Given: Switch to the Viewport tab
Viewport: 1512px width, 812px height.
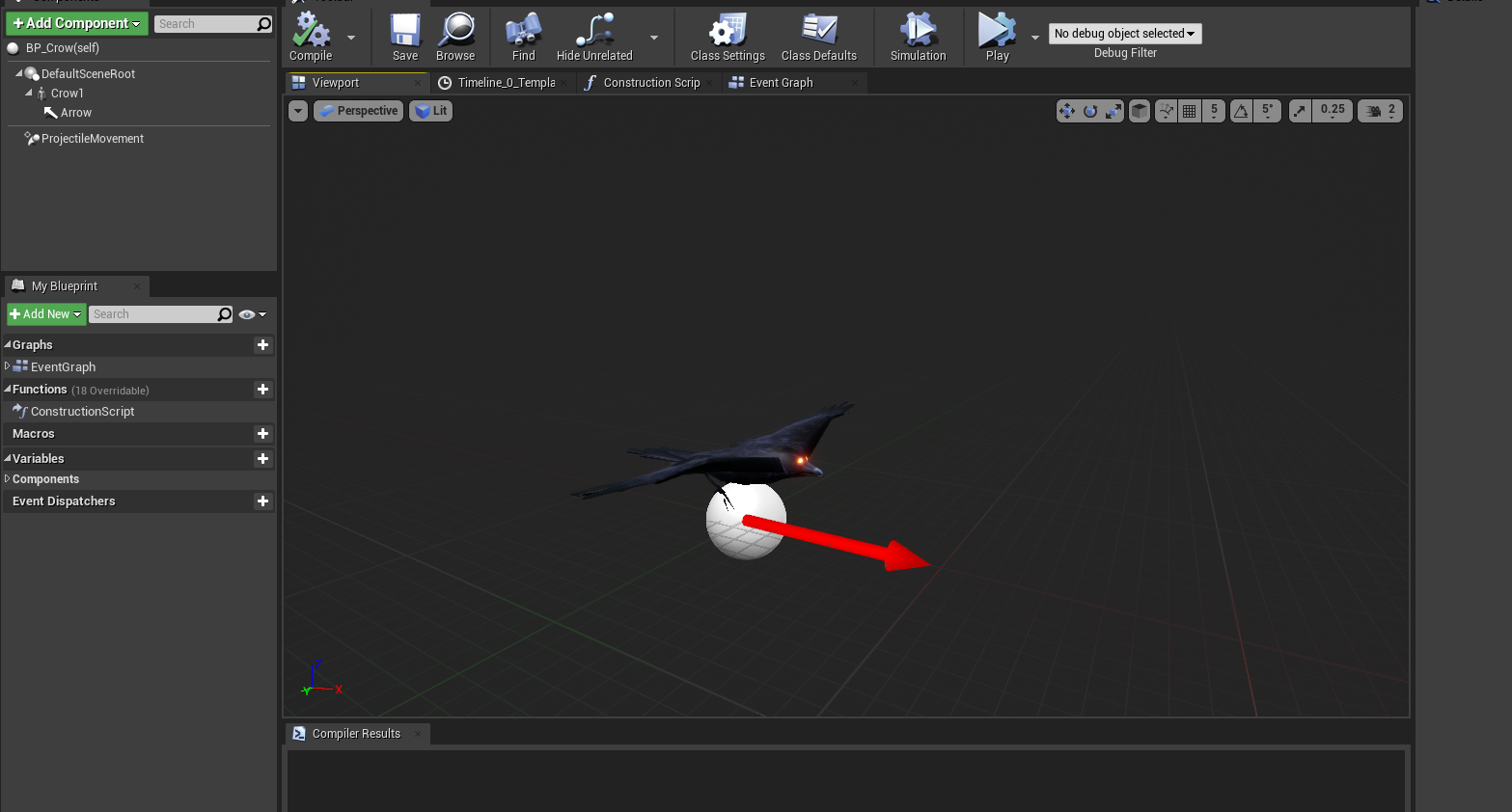Looking at the screenshot, I should point(355,83).
